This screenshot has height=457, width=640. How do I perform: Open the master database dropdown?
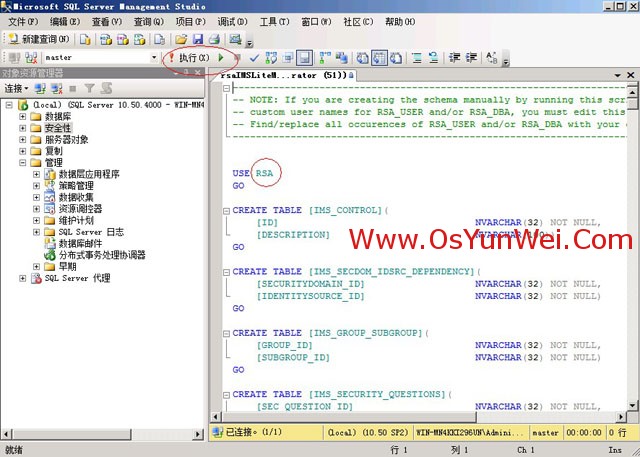[154, 58]
